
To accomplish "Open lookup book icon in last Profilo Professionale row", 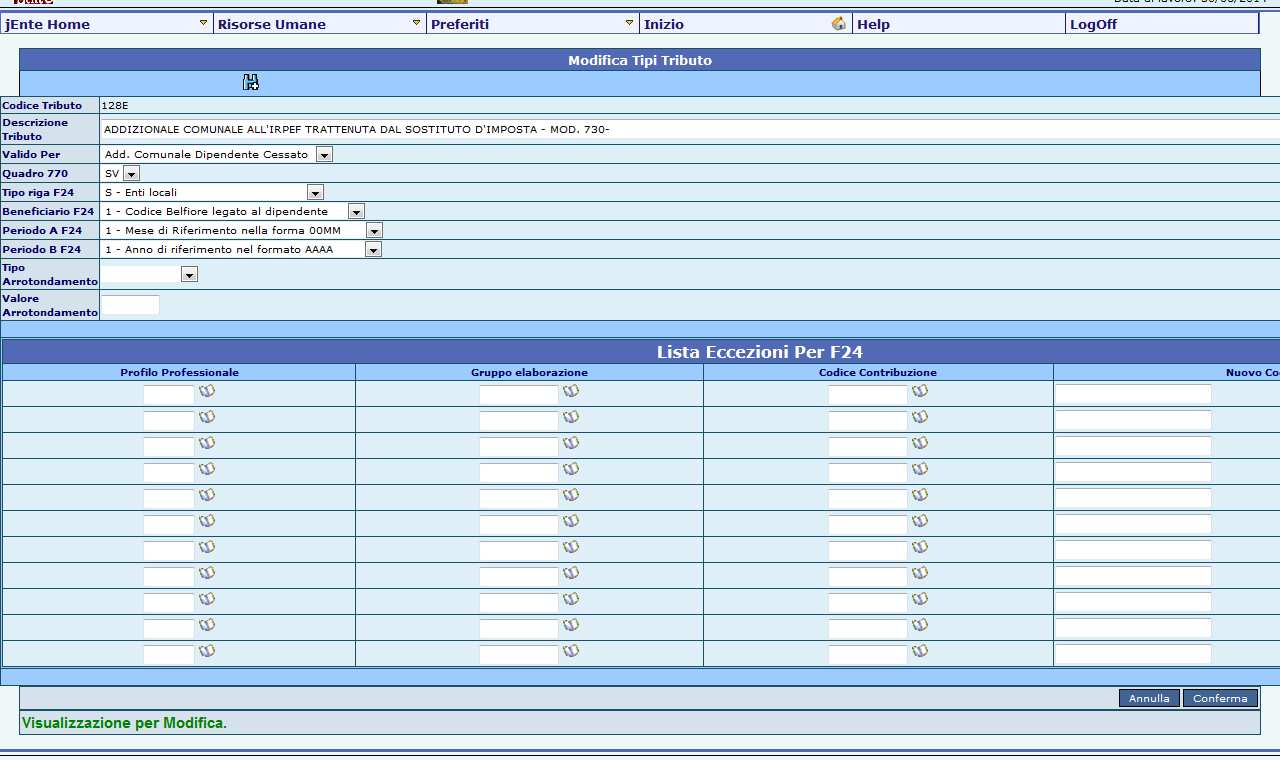I will [x=207, y=652].
